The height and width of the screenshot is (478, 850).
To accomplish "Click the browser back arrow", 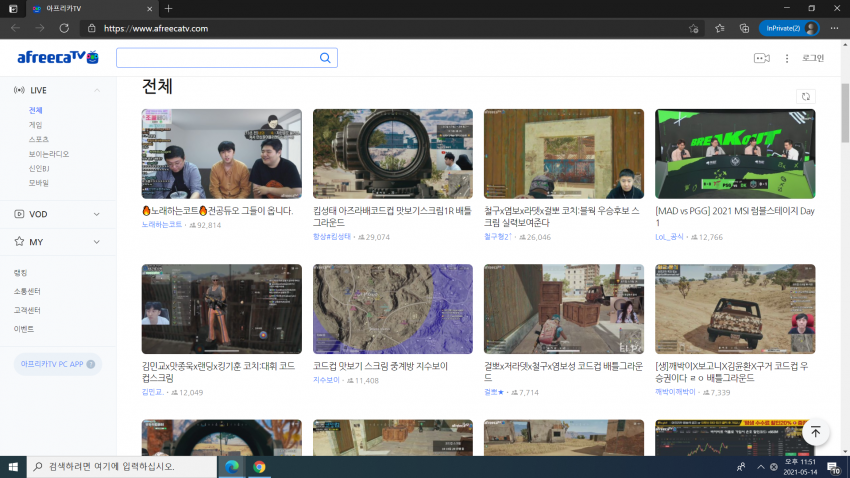I will [x=15, y=28].
